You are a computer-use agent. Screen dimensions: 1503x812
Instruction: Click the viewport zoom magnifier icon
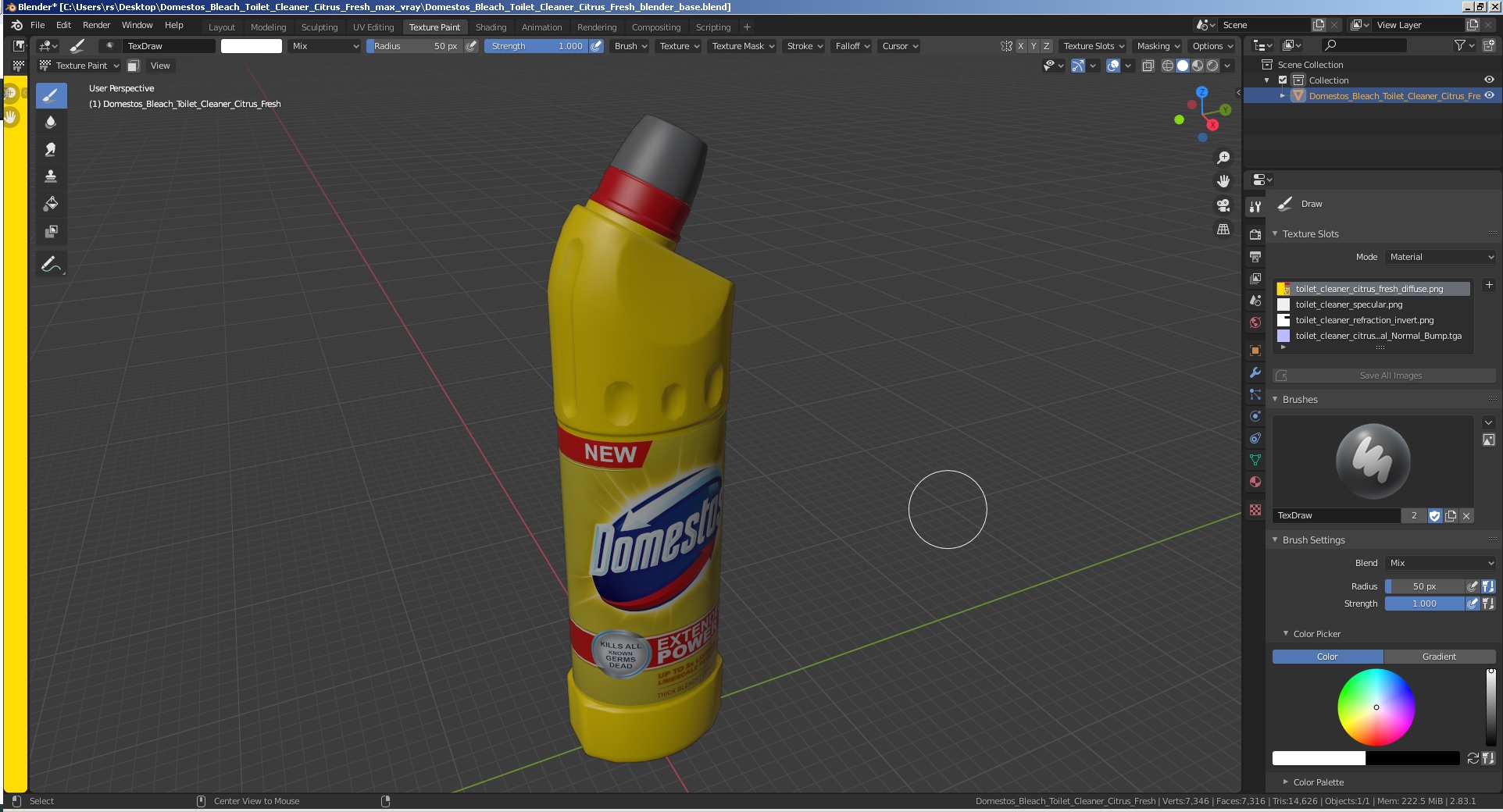(1223, 158)
